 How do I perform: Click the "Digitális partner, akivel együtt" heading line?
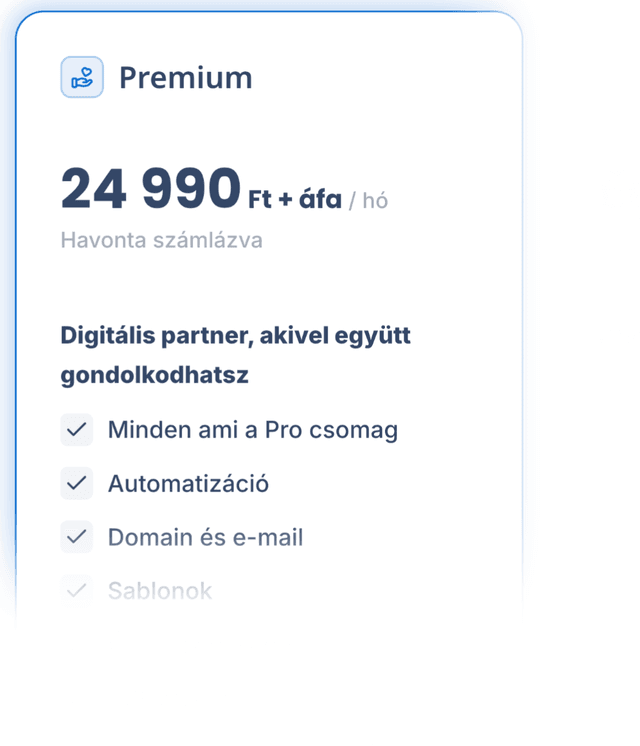point(235,335)
